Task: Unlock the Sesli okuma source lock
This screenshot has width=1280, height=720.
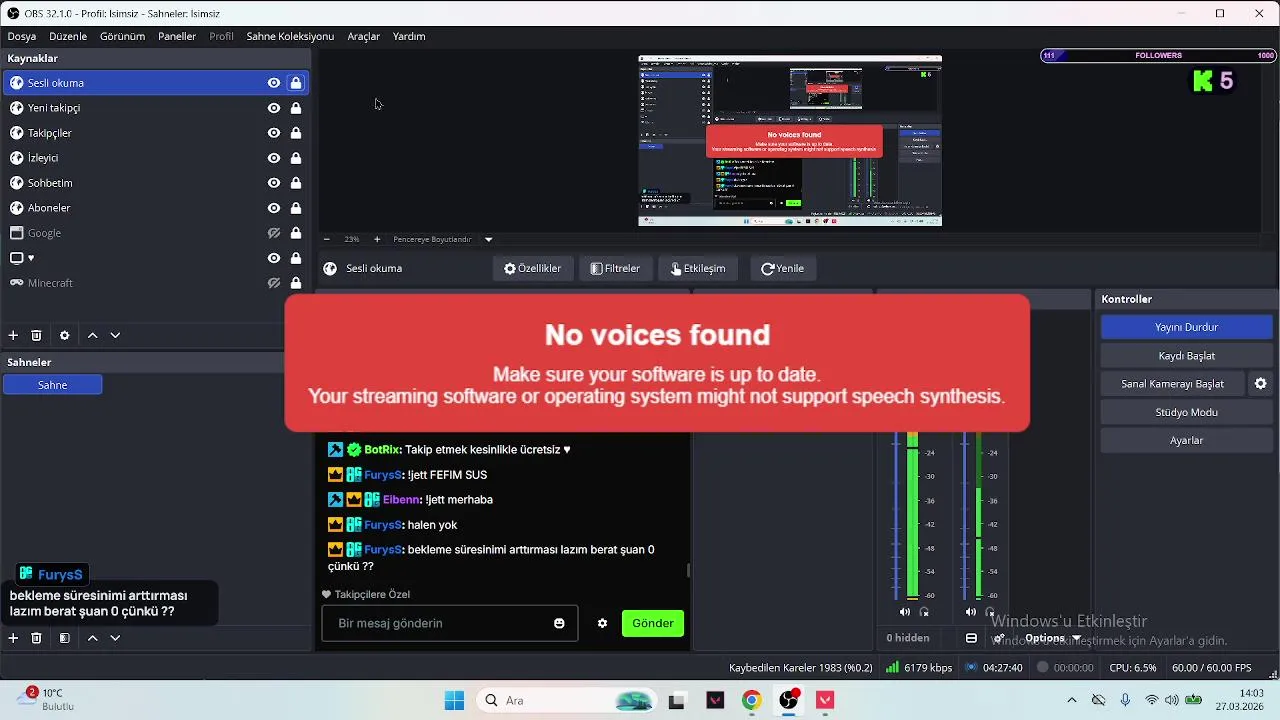Action: pos(296,83)
